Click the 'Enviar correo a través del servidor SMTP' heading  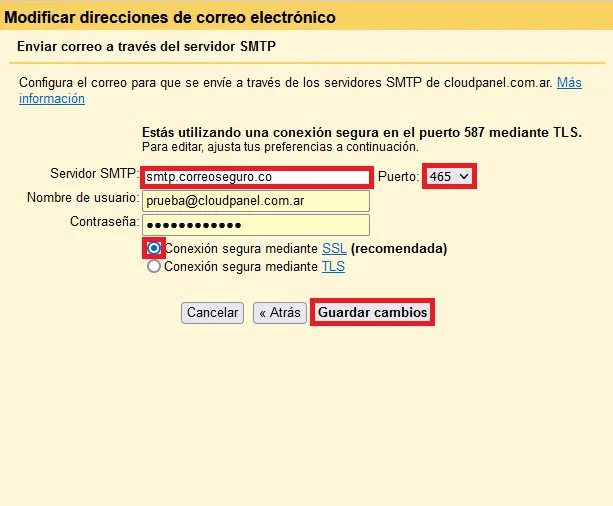147,47
